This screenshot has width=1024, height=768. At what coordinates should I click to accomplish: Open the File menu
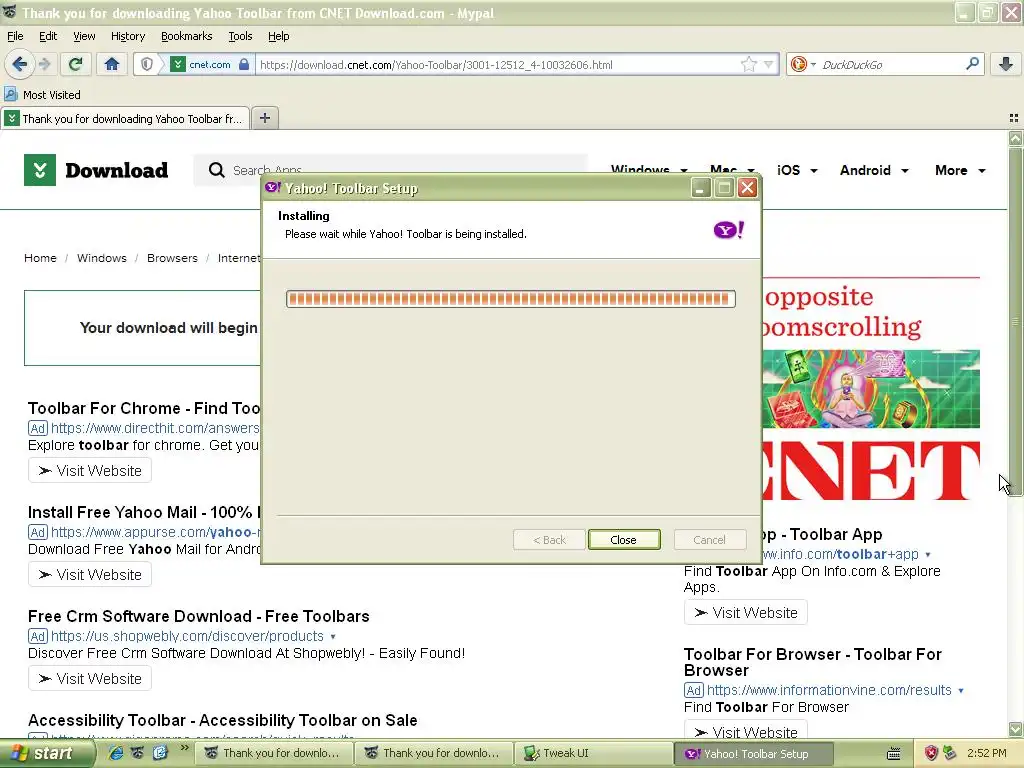click(x=15, y=36)
